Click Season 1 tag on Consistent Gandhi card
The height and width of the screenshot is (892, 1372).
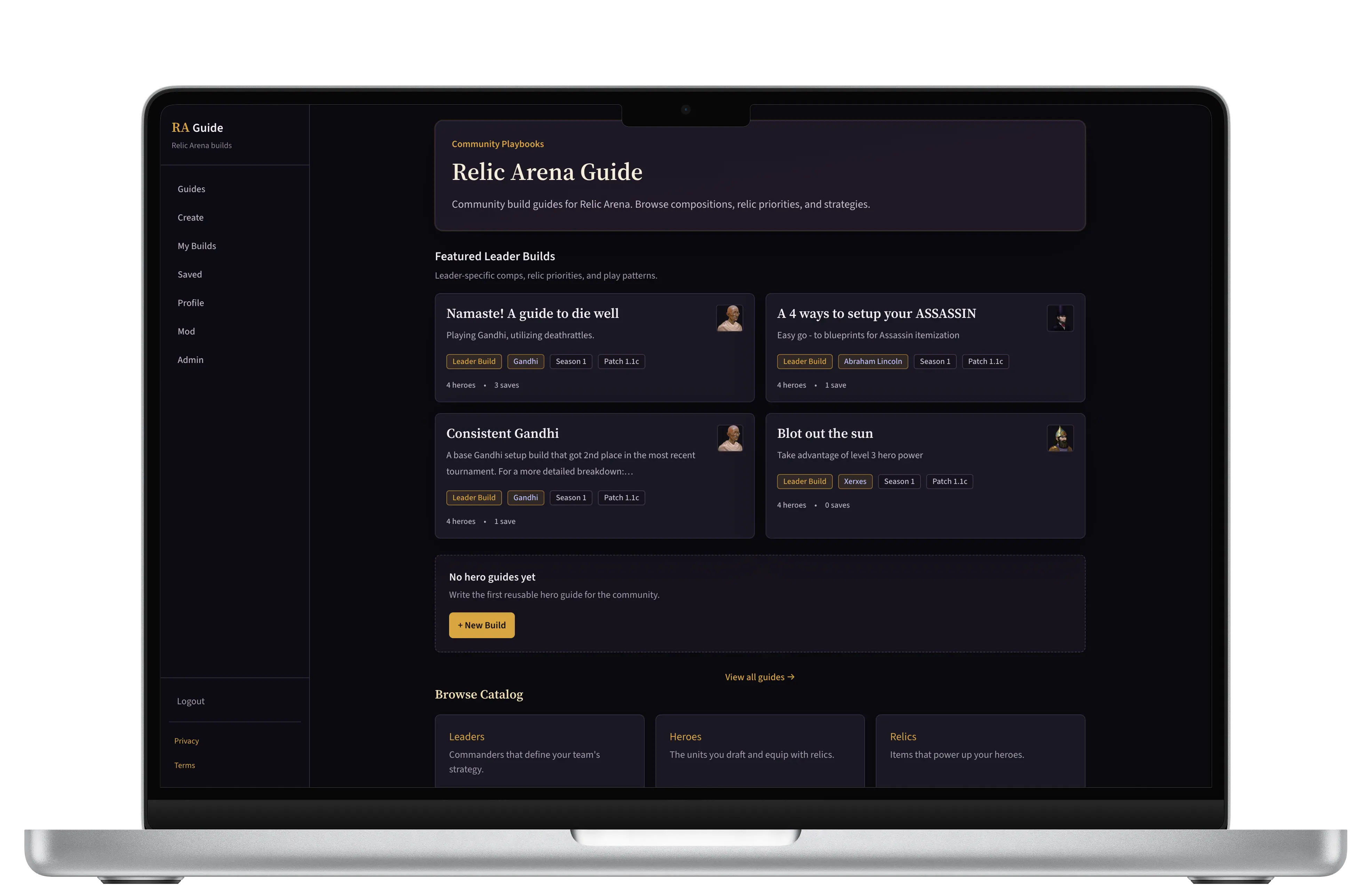click(571, 497)
